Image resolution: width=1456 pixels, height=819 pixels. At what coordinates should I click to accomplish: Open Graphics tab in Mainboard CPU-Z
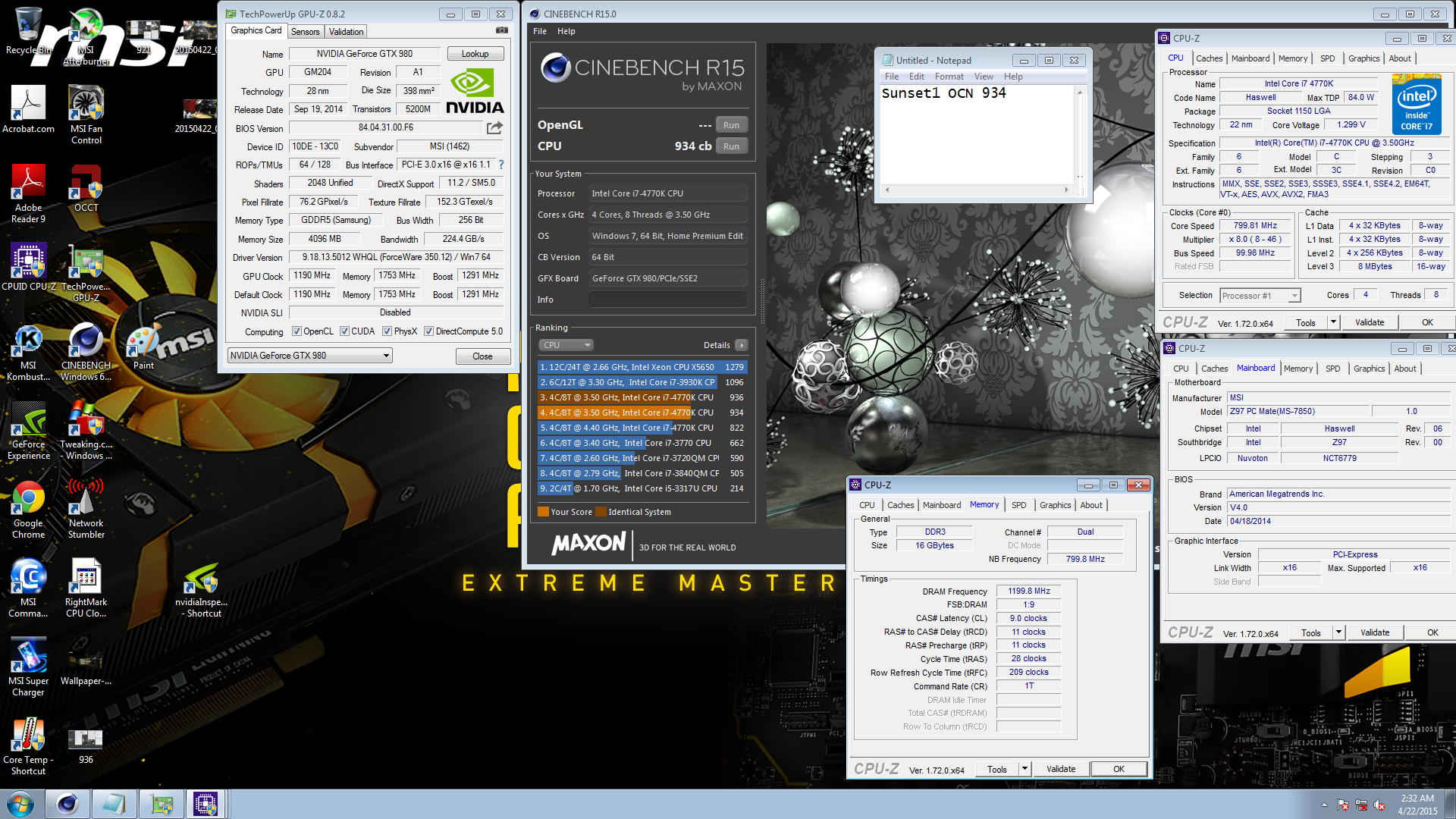pyautogui.click(x=1369, y=369)
